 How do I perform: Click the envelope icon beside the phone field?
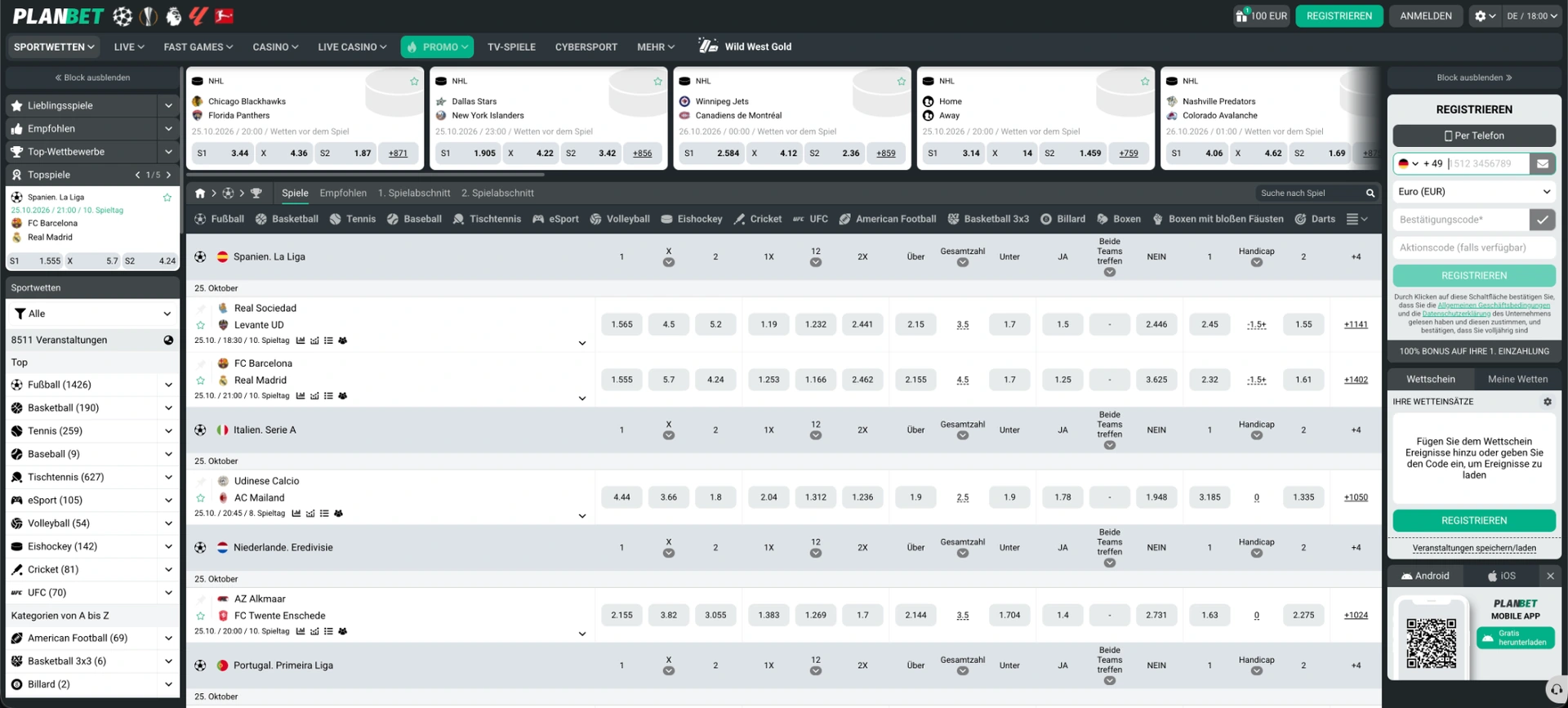[x=1543, y=163]
